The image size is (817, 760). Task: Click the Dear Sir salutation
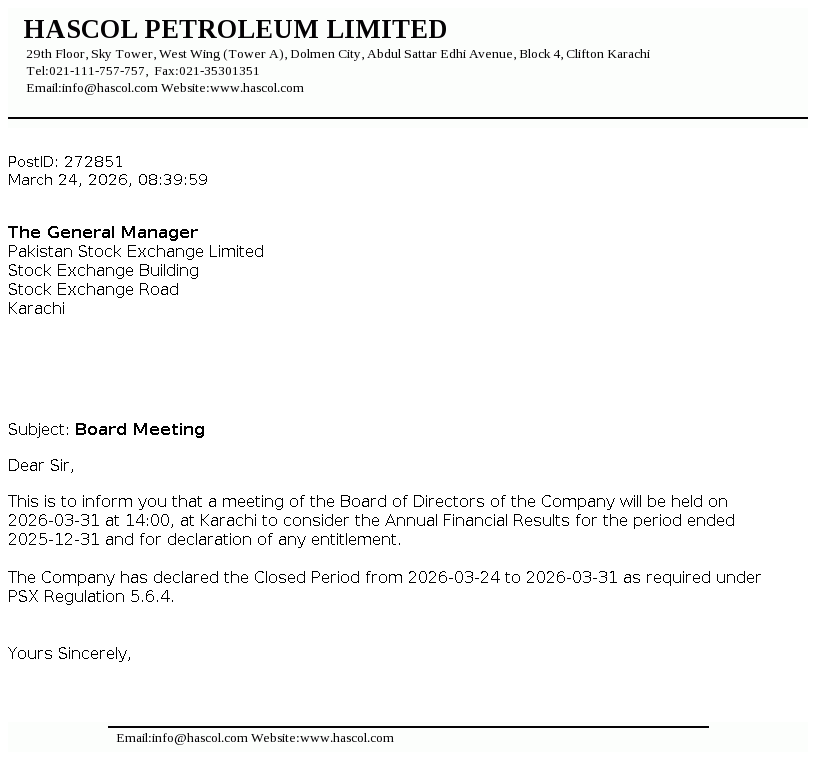click(41, 465)
